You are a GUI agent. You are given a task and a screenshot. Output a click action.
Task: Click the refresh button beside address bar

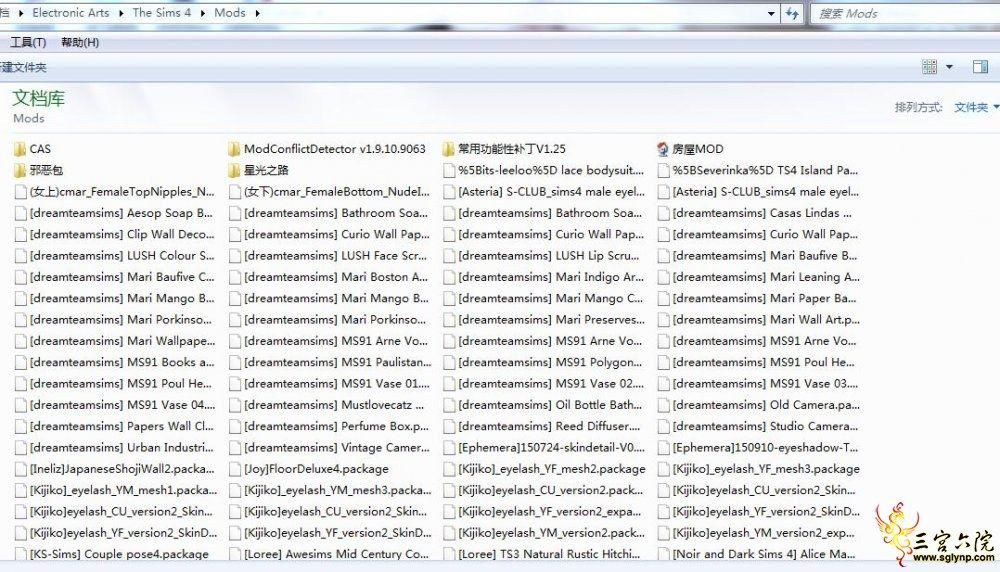(x=792, y=13)
